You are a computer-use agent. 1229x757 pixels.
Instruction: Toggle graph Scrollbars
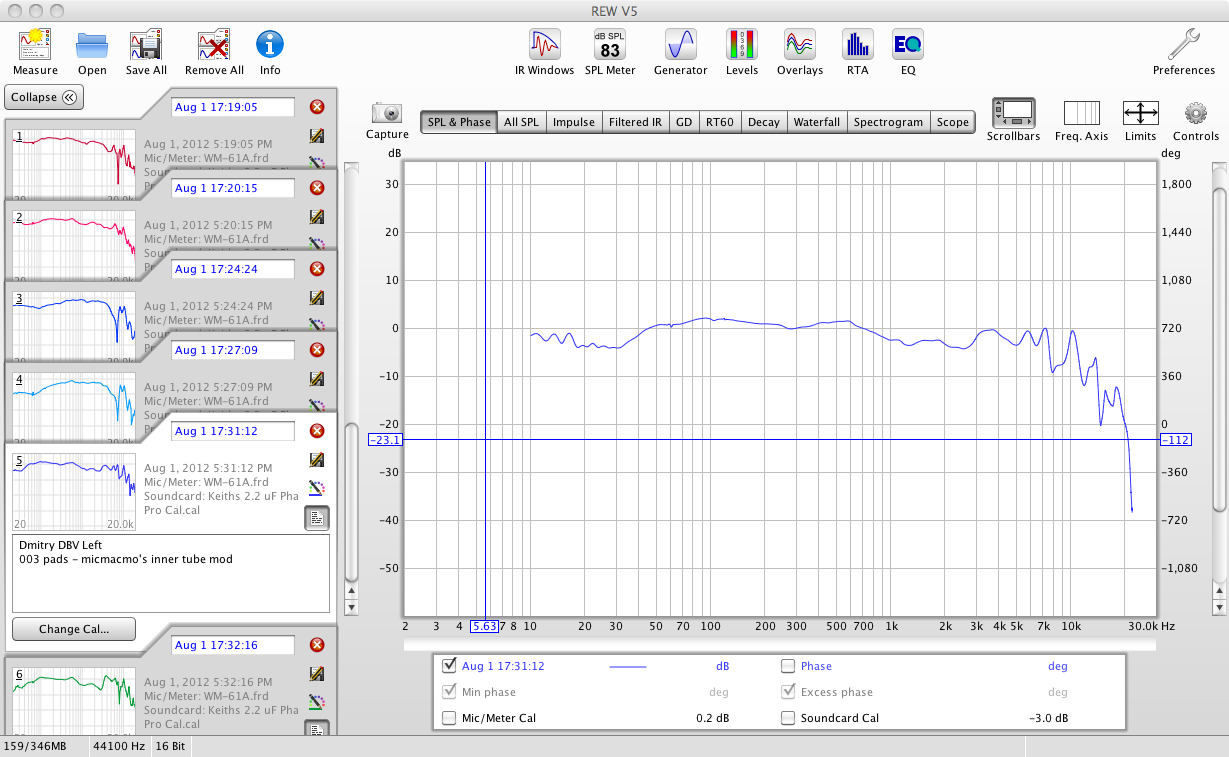coord(1014,112)
